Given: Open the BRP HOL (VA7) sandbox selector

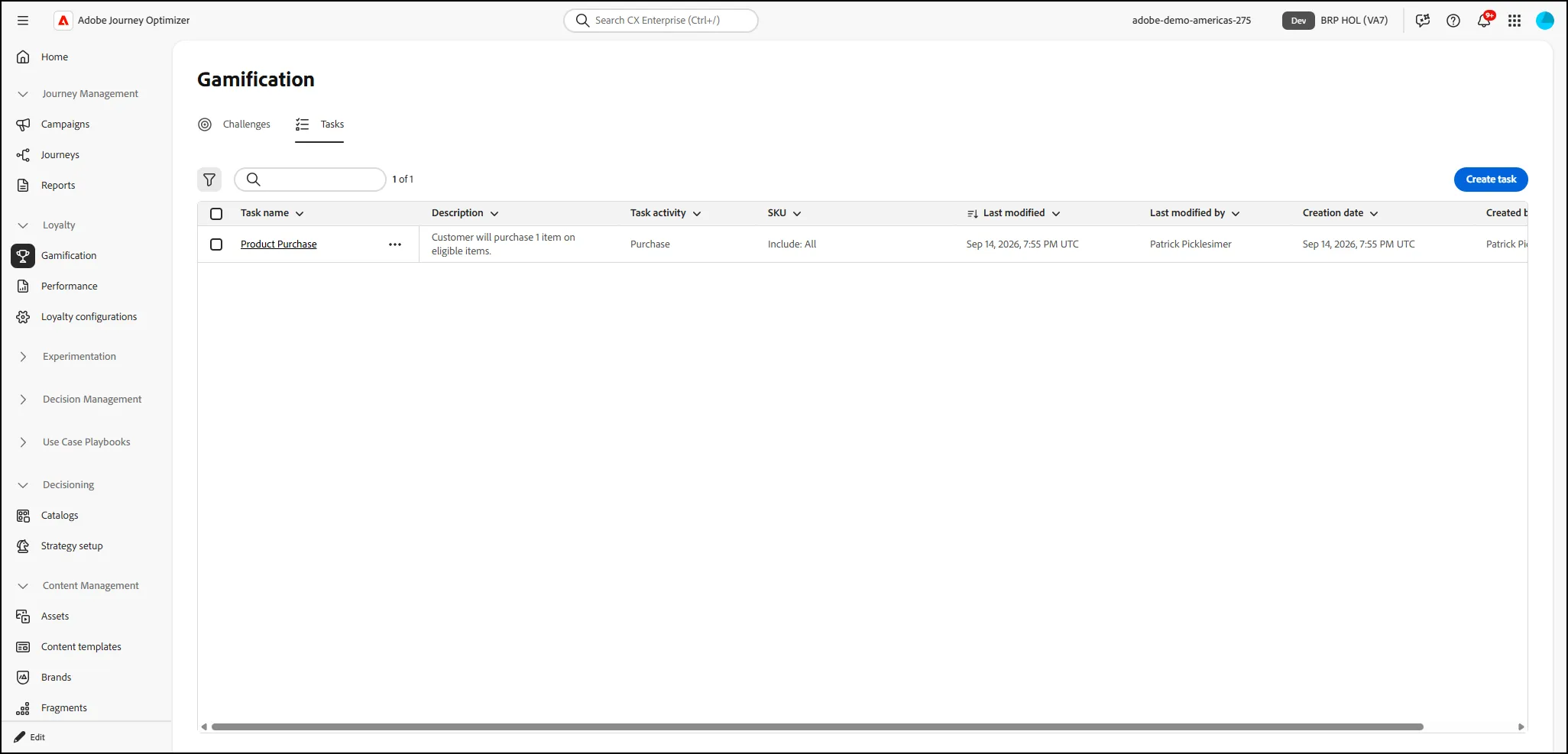Looking at the screenshot, I should click(x=1354, y=21).
